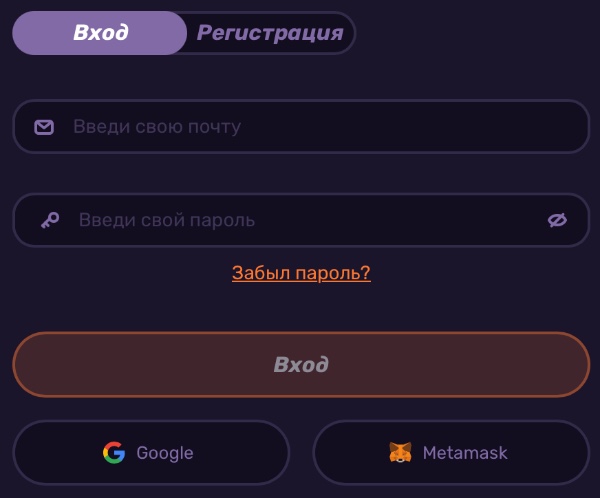Click the Metamask text label
The width and height of the screenshot is (600, 498).
(465, 453)
